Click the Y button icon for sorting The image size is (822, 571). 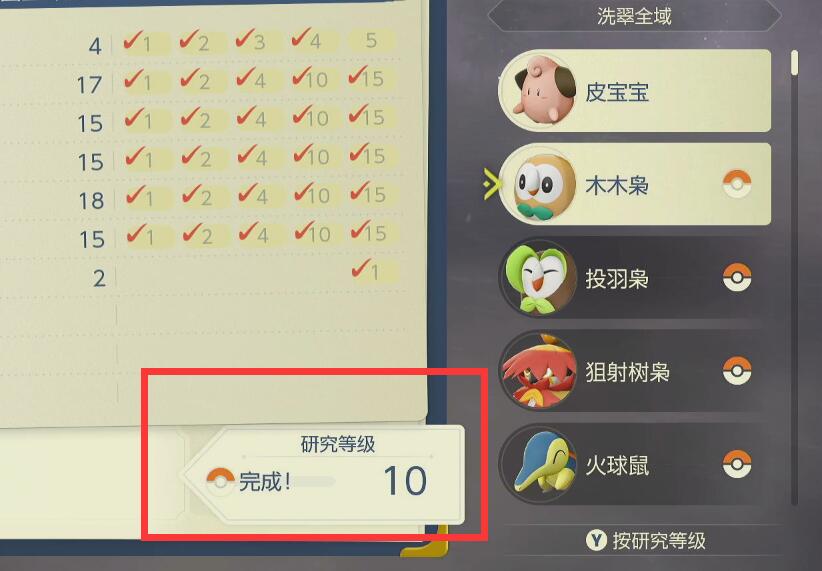coord(596,540)
